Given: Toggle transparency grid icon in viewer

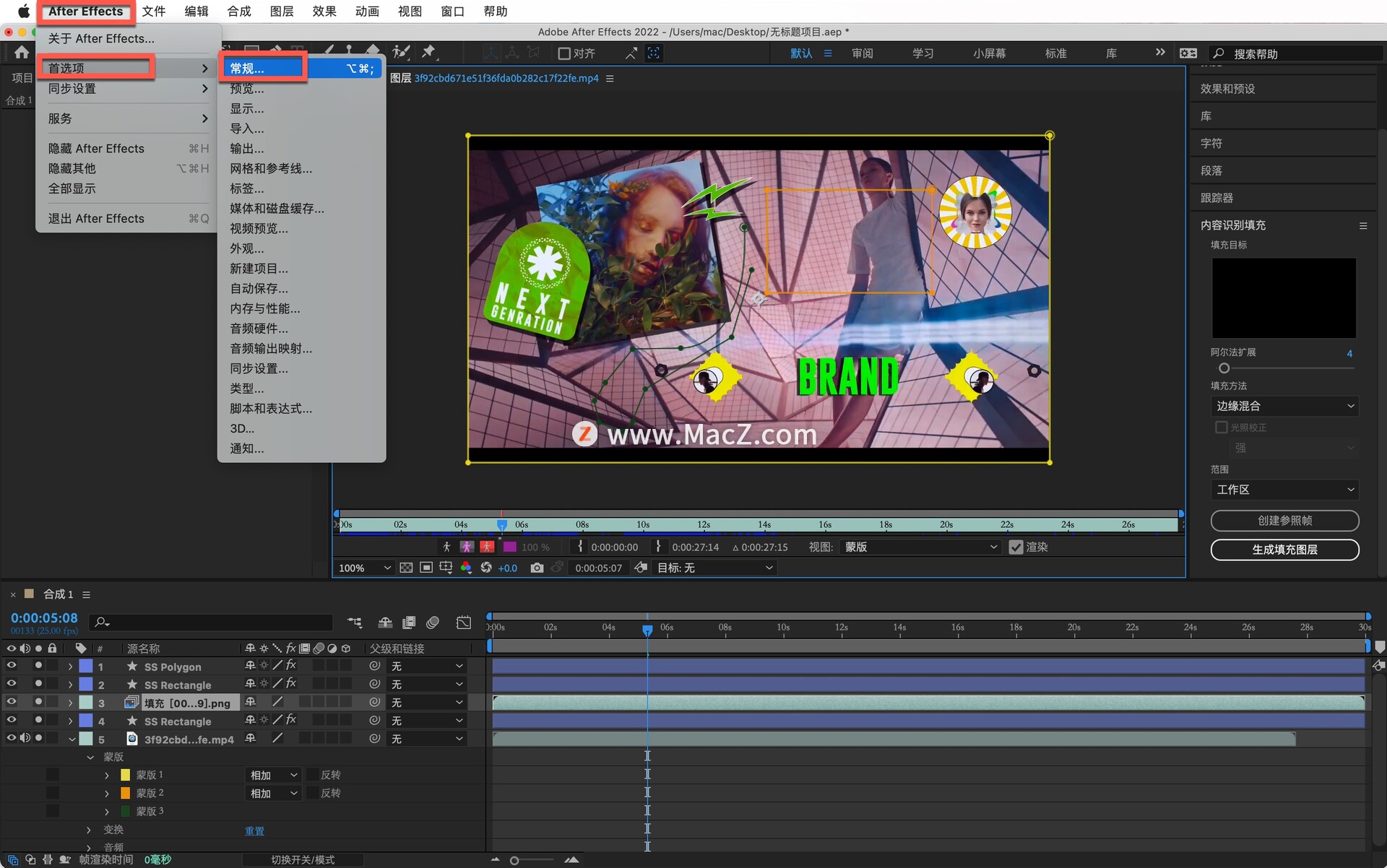Looking at the screenshot, I should 406,568.
